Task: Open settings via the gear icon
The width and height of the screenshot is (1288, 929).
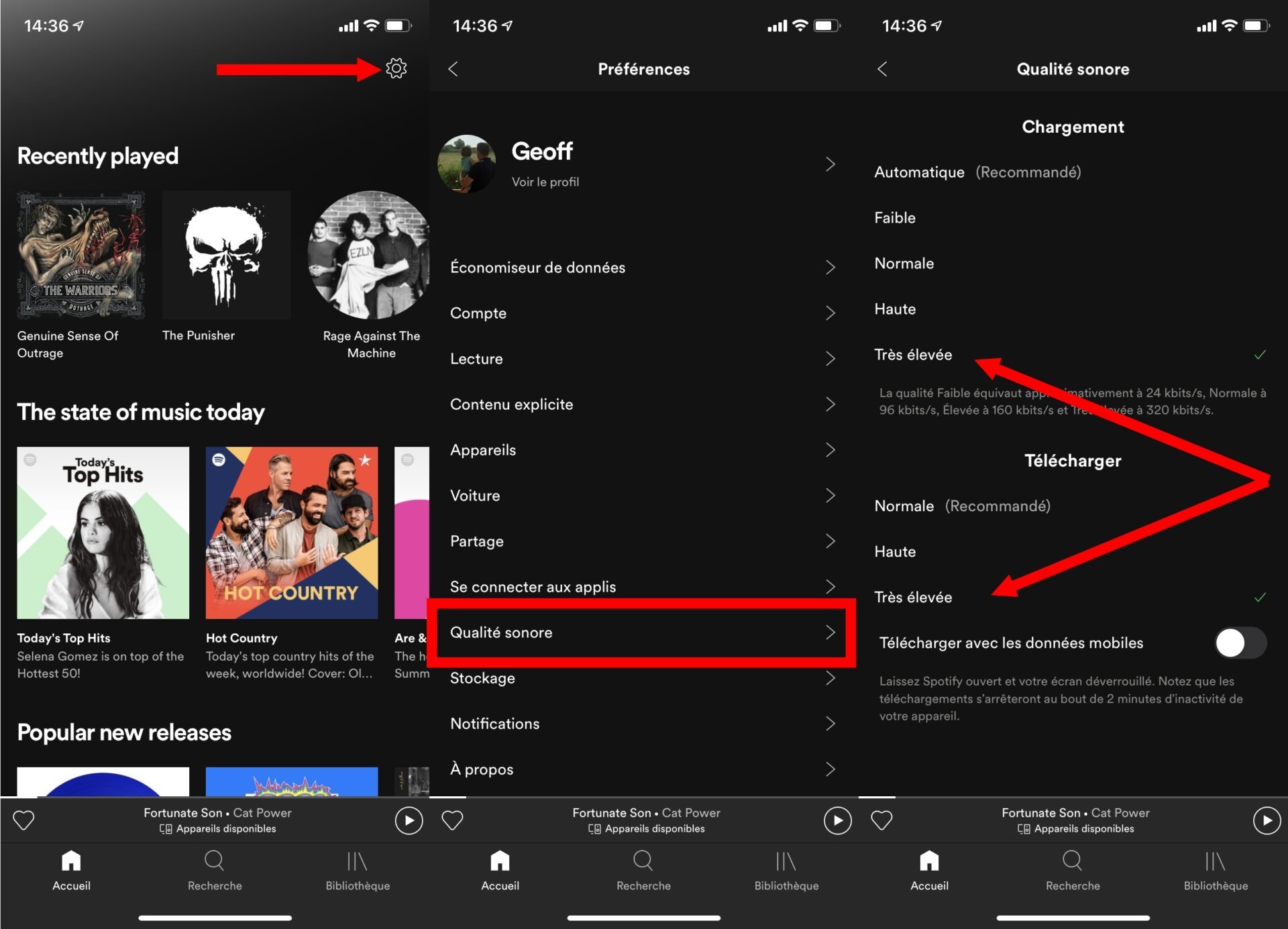Action: pyautogui.click(x=396, y=68)
